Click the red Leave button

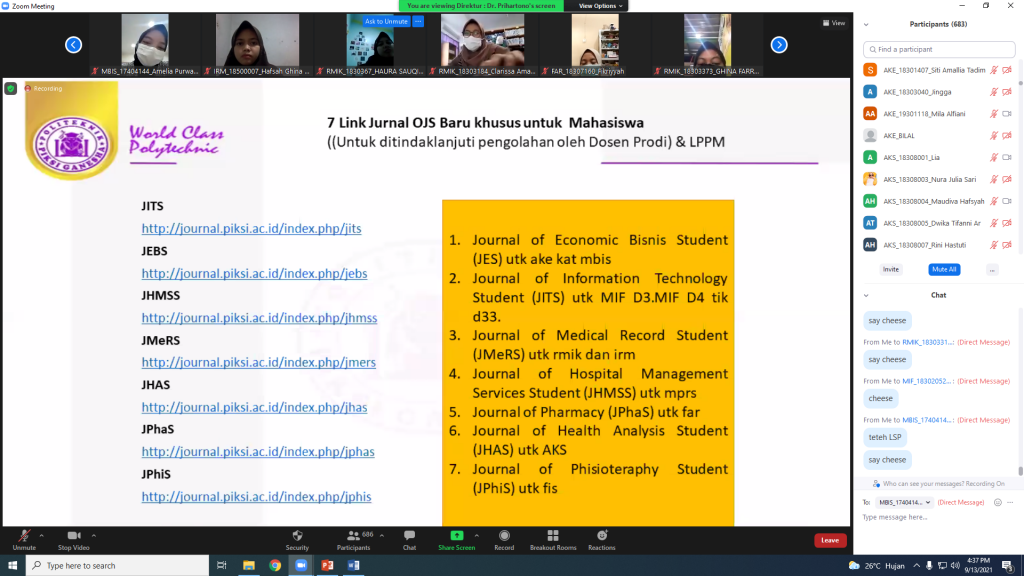pos(830,540)
